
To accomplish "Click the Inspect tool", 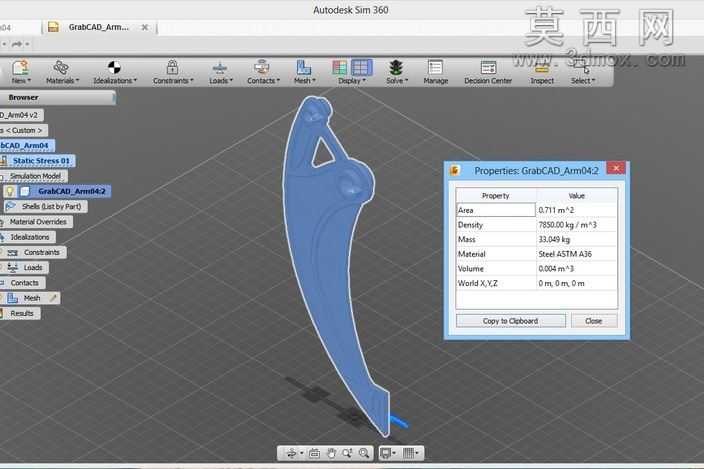I will point(542,72).
